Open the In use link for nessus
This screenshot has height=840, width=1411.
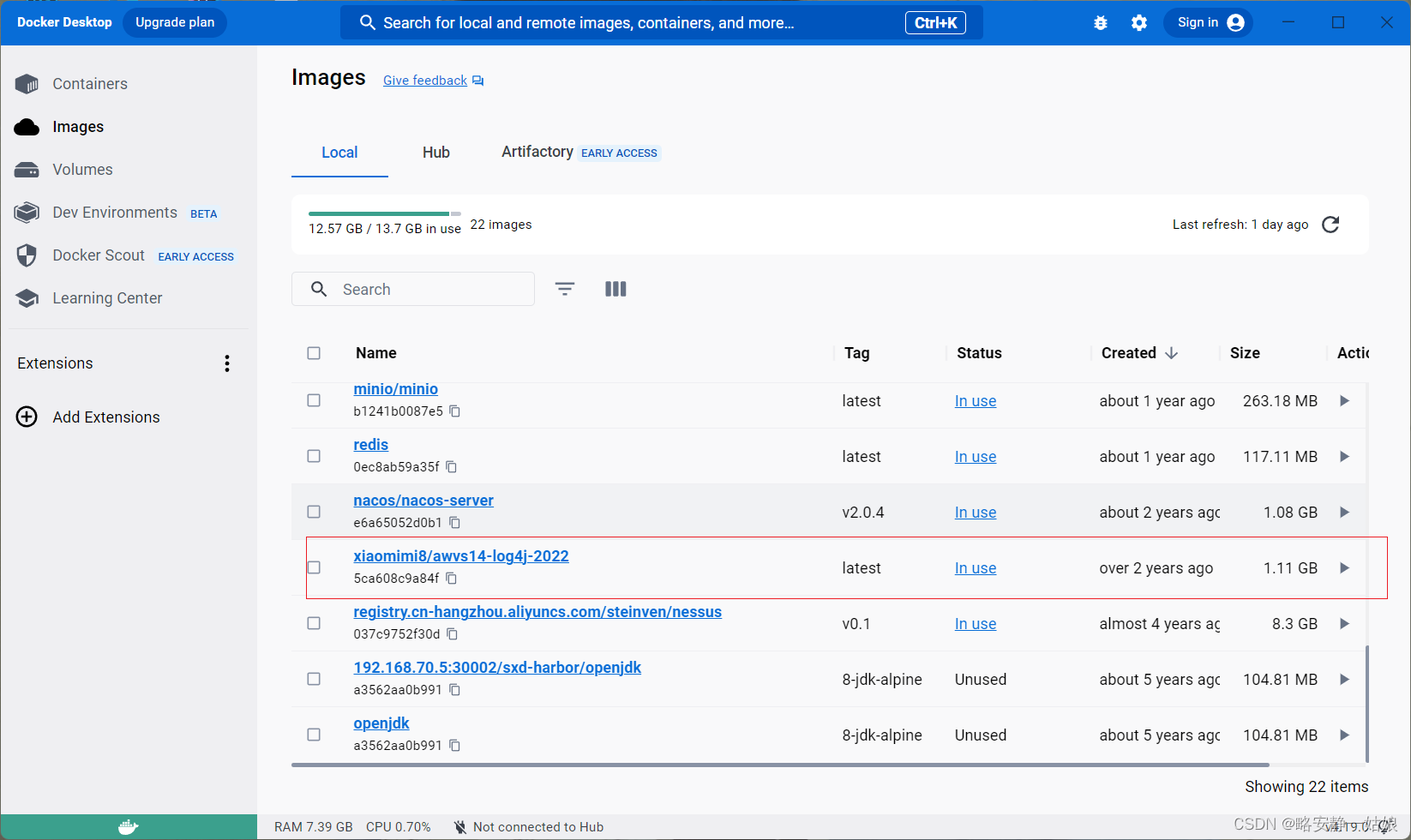coord(976,624)
